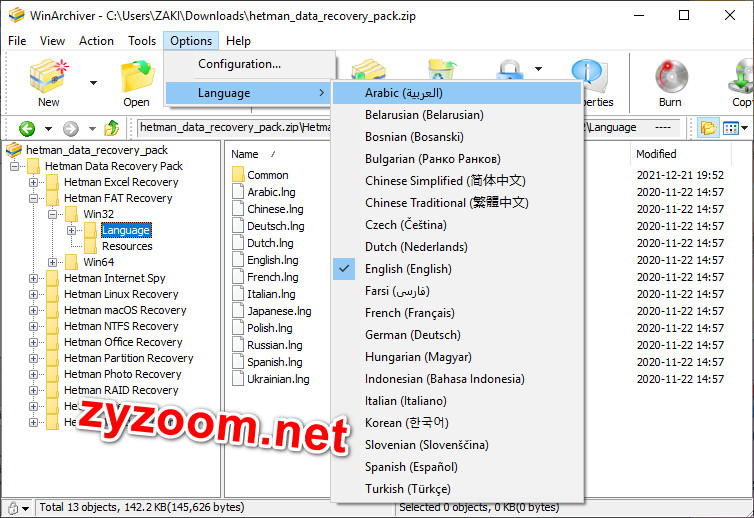Image resolution: width=754 pixels, height=518 pixels.
Task: Click the view mode grid icon
Action: (x=730, y=128)
